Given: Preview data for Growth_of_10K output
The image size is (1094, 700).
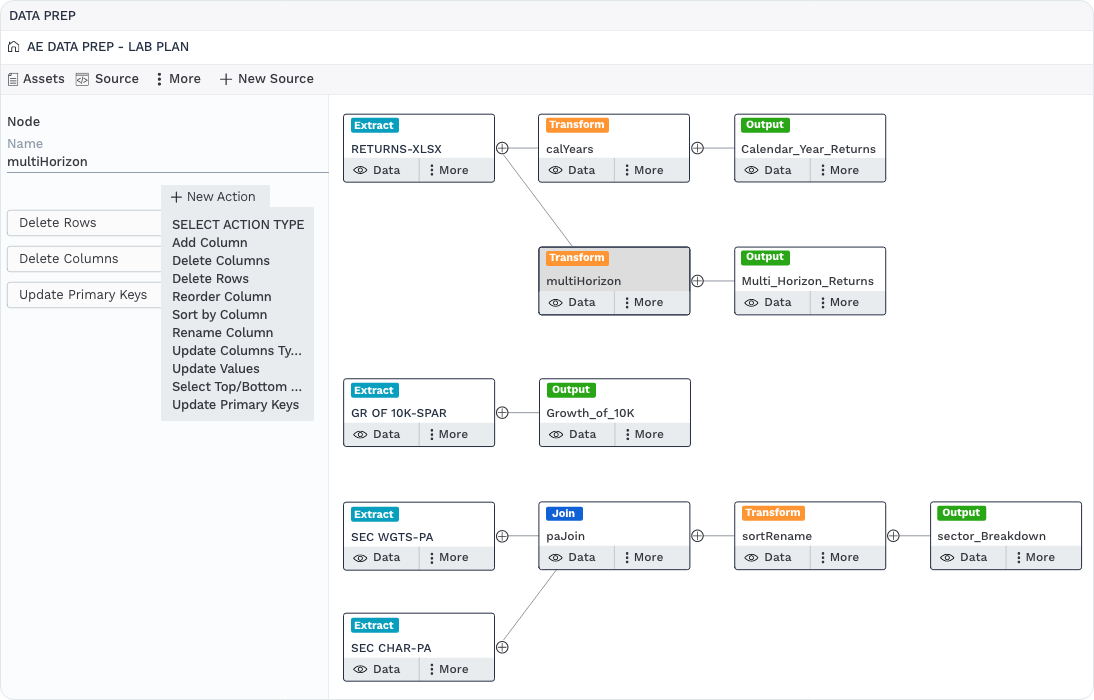Looking at the screenshot, I should pos(573,434).
